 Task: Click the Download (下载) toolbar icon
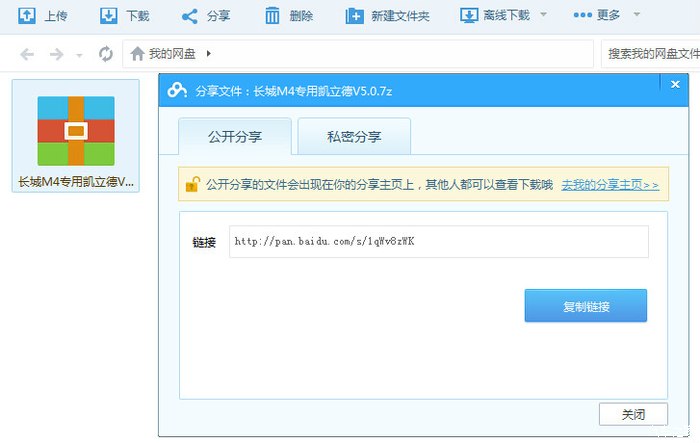point(110,15)
